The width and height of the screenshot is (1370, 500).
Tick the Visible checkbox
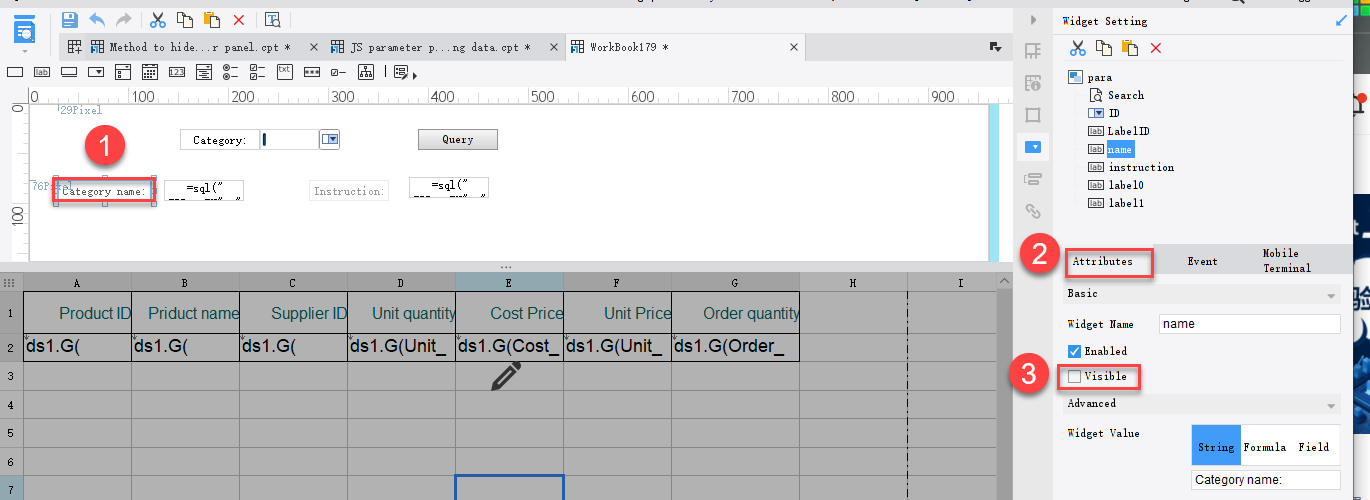[1074, 377]
